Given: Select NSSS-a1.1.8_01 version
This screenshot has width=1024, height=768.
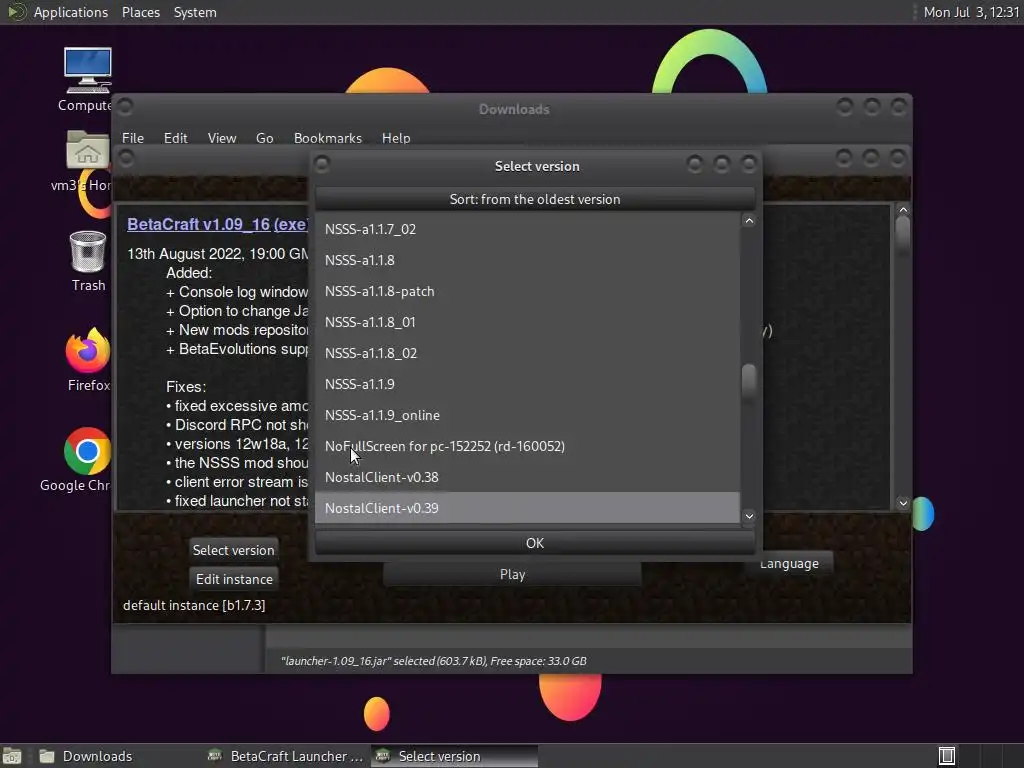Looking at the screenshot, I should pos(527,322).
